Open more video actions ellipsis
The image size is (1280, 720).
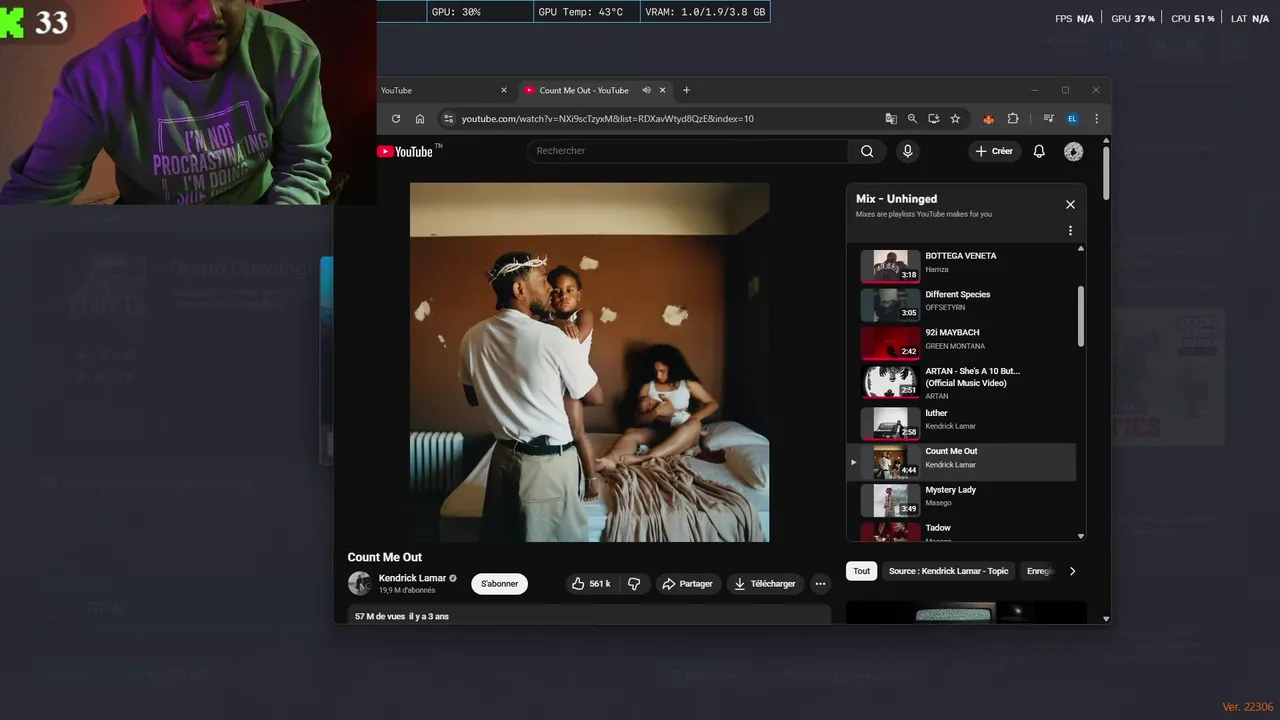pyautogui.click(x=820, y=584)
